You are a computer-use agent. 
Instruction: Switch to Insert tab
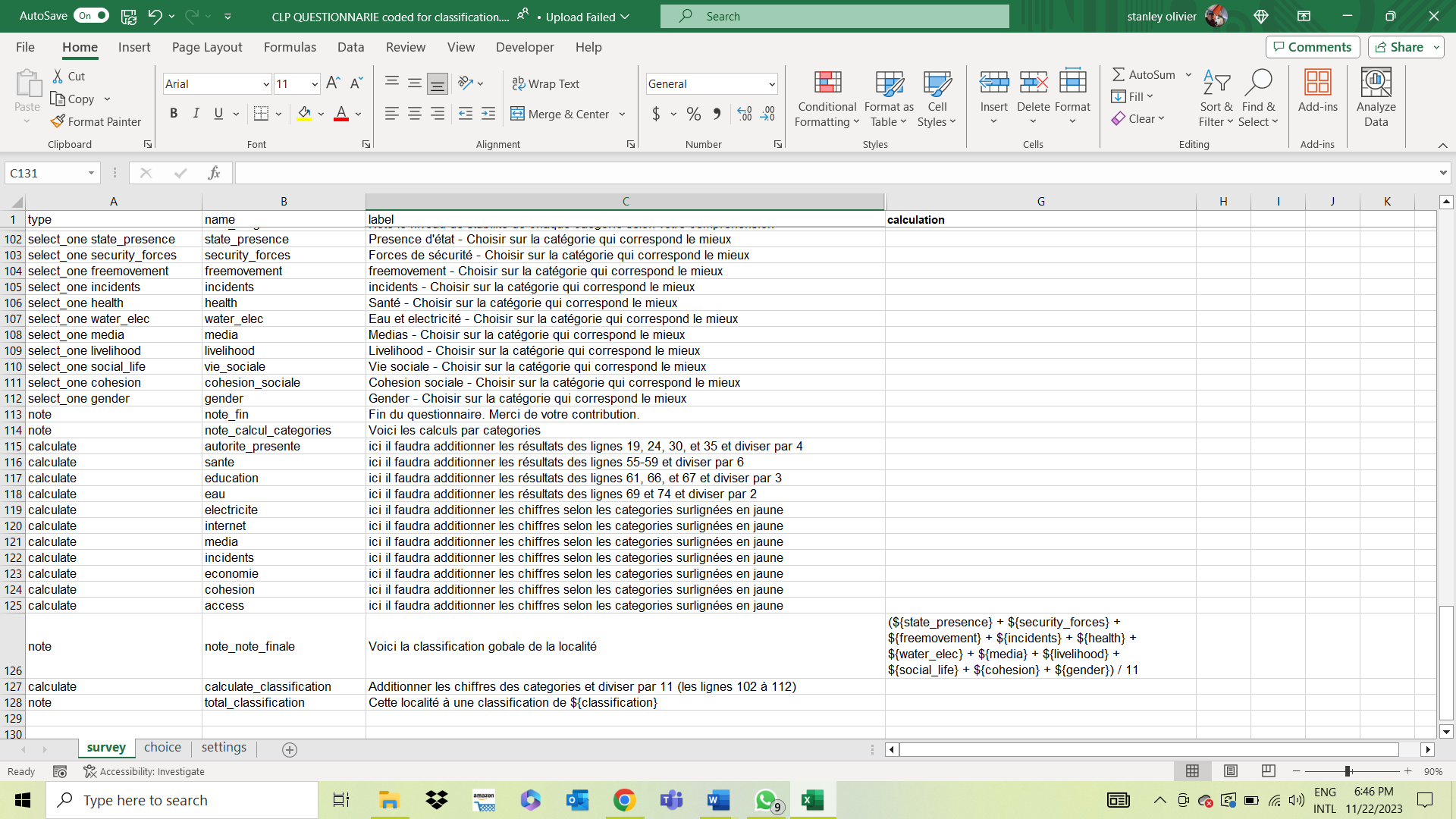click(134, 47)
